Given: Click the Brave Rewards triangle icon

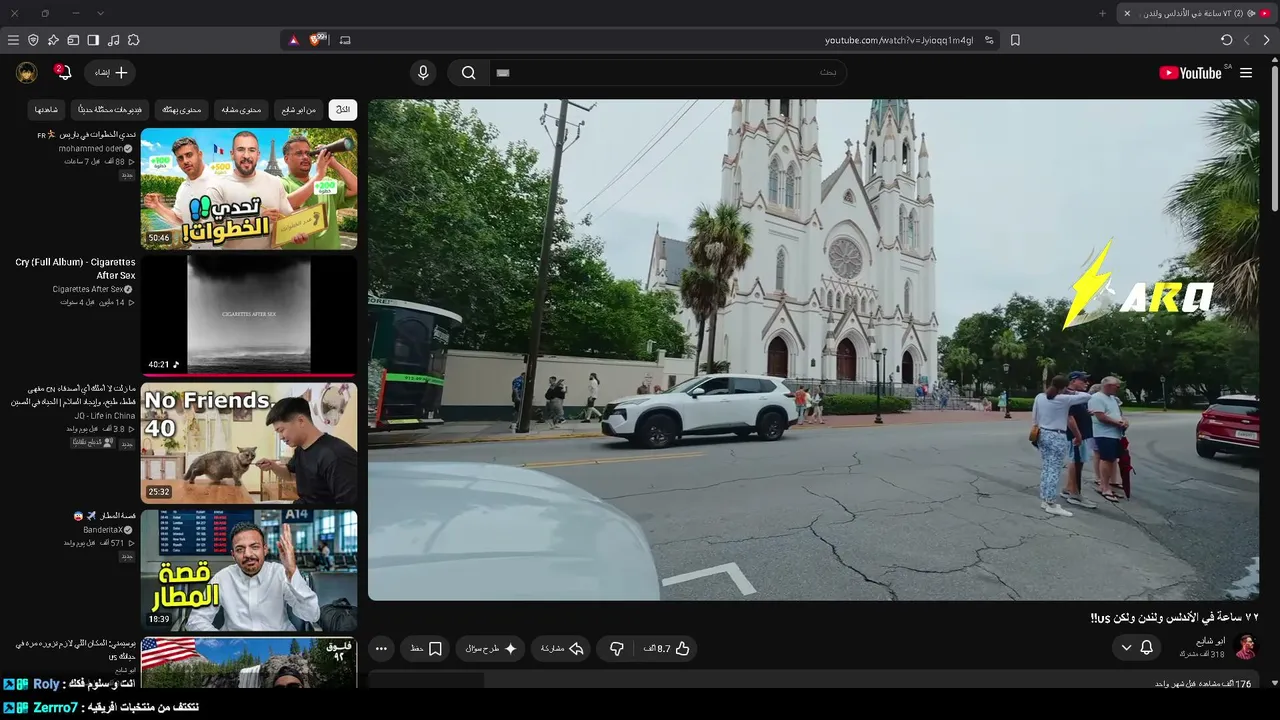Looking at the screenshot, I should click(293, 40).
